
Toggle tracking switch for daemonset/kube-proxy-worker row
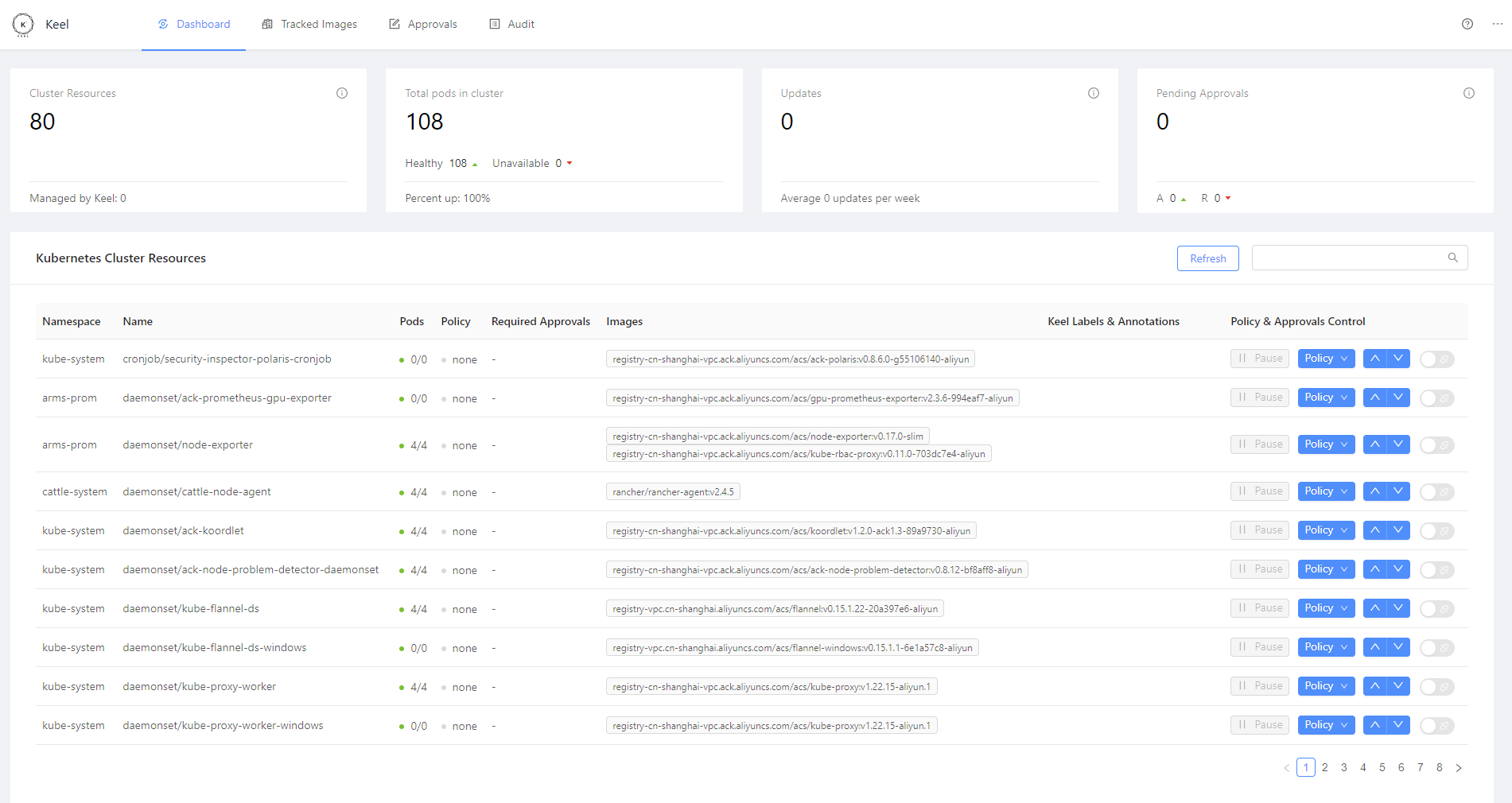[1436, 687]
